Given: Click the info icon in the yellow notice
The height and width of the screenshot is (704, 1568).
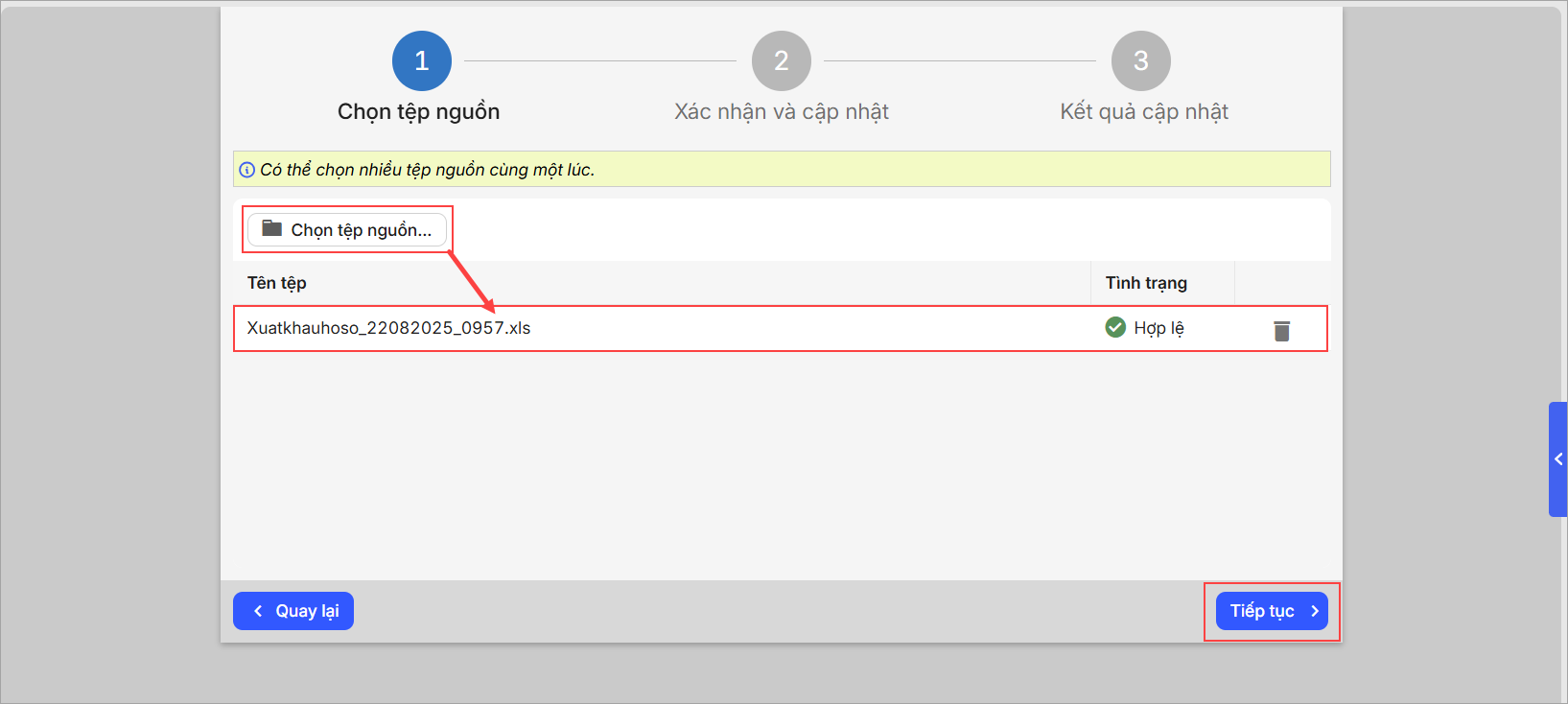Looking at the screenshot, I should click(247, 170).
